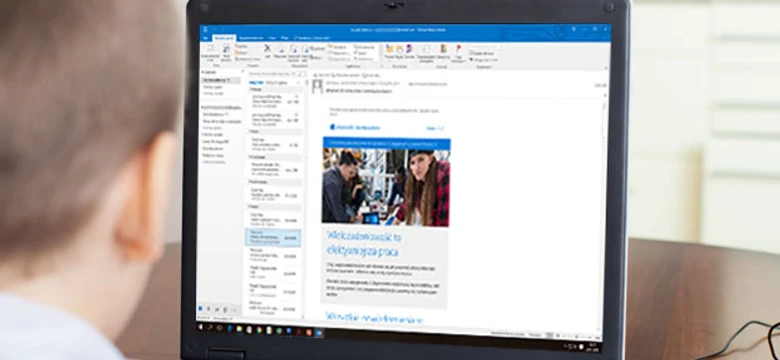Switch to Mail view in the navigation bar
This screenshot has width=780, height=360.
[200, 308]
